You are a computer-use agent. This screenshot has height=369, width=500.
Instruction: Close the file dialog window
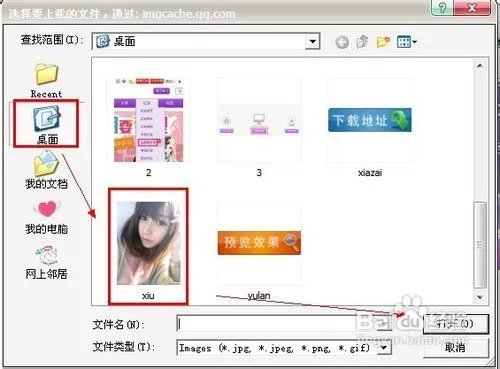coord(472,7)
